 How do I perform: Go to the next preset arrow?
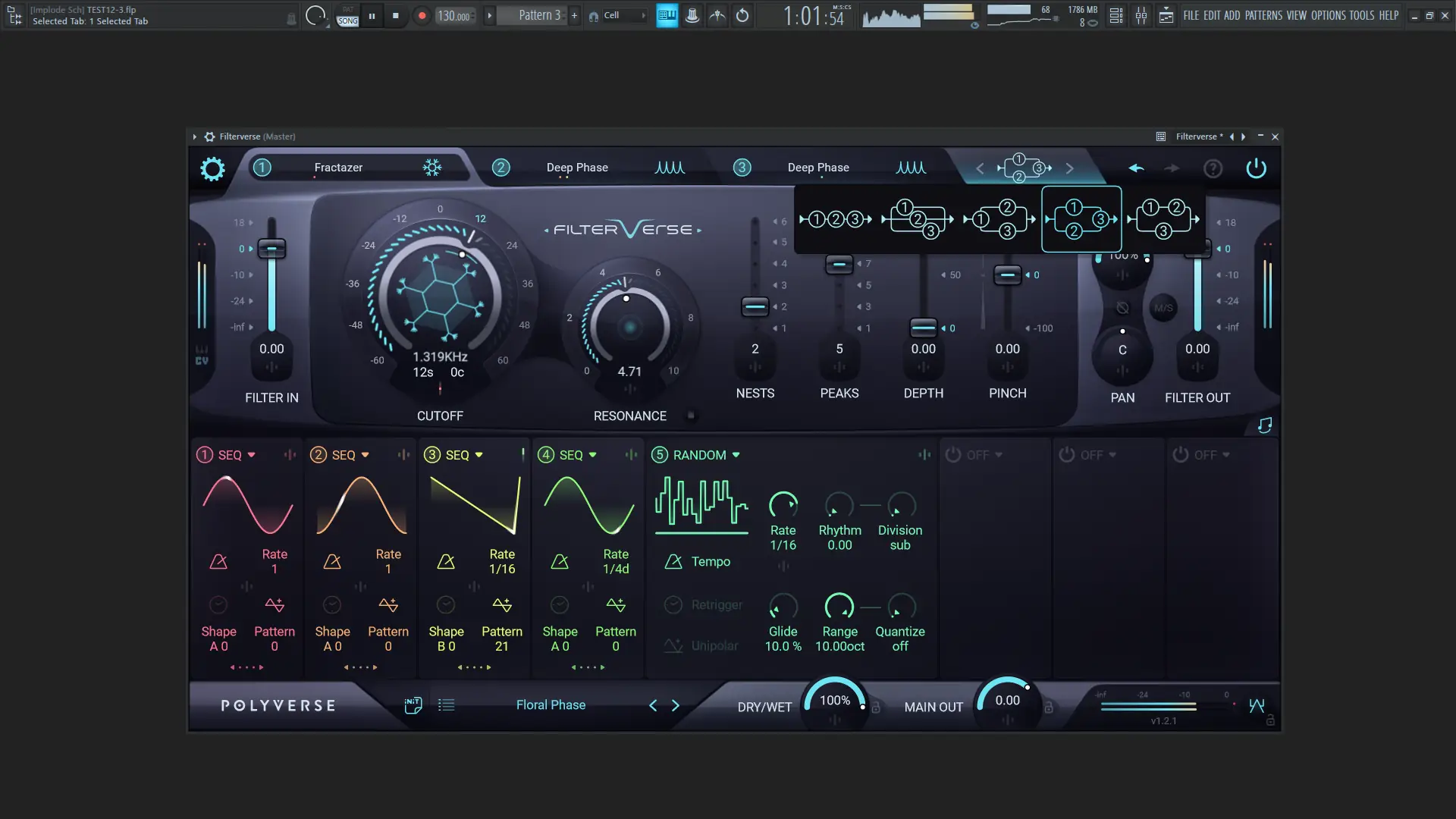coord(676,705)
